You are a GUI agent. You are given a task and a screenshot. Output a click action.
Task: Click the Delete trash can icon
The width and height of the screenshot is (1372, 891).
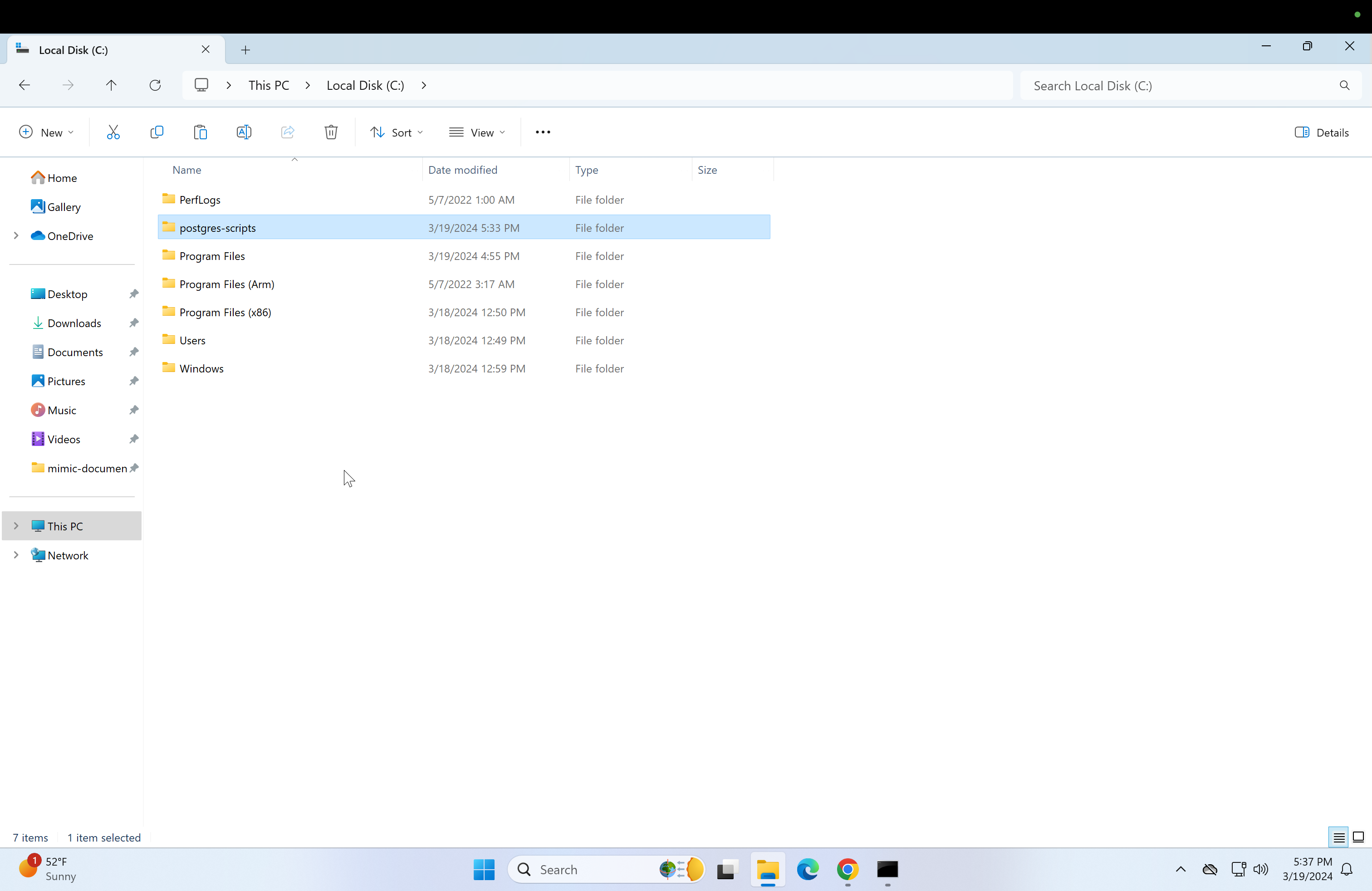(x=331, y=132)
